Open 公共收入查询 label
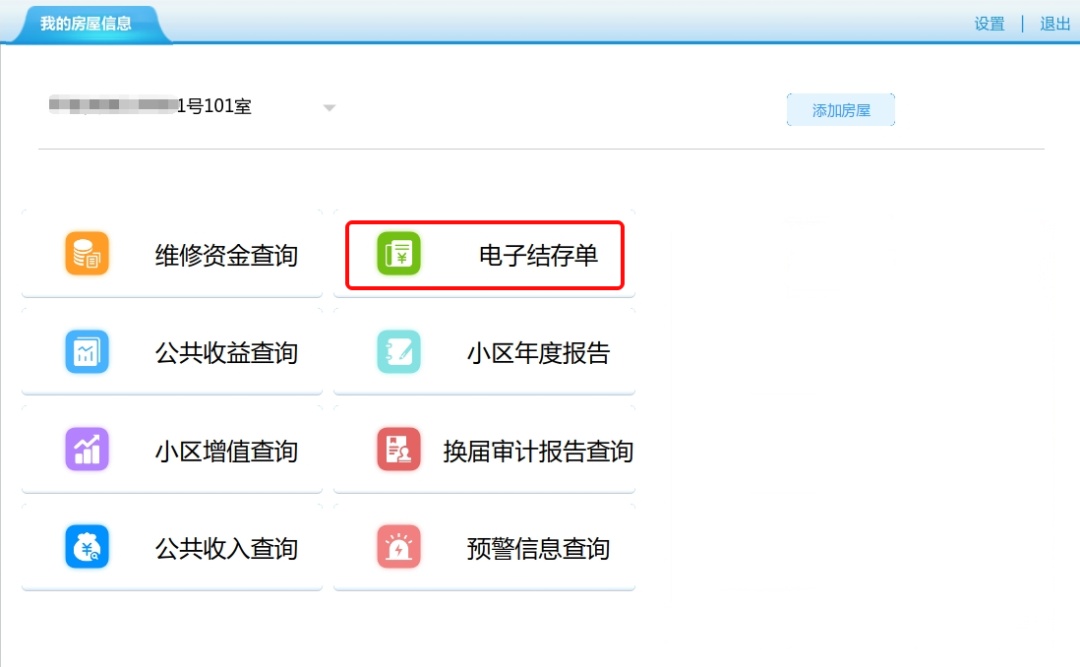Screen dimensions: 1080x667 [x=227, y=549]
